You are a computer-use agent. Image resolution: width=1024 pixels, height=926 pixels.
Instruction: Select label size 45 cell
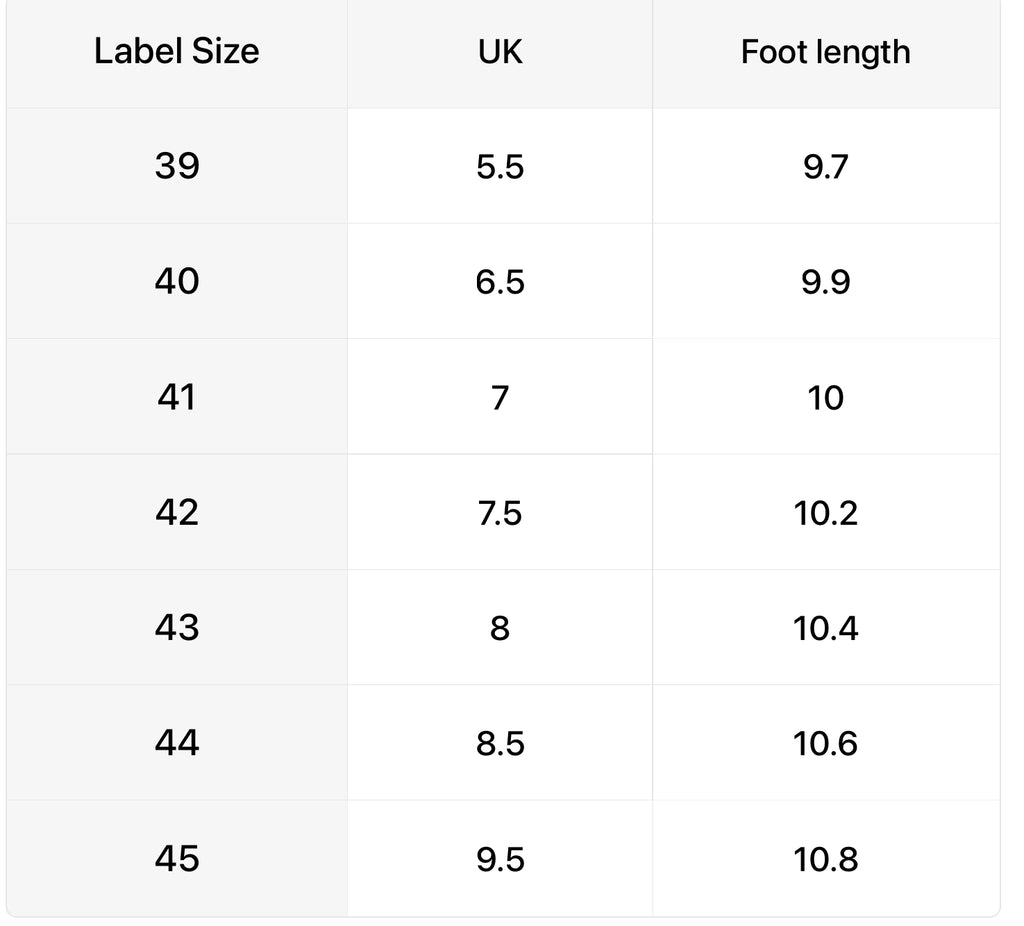(x=177, y=858)
